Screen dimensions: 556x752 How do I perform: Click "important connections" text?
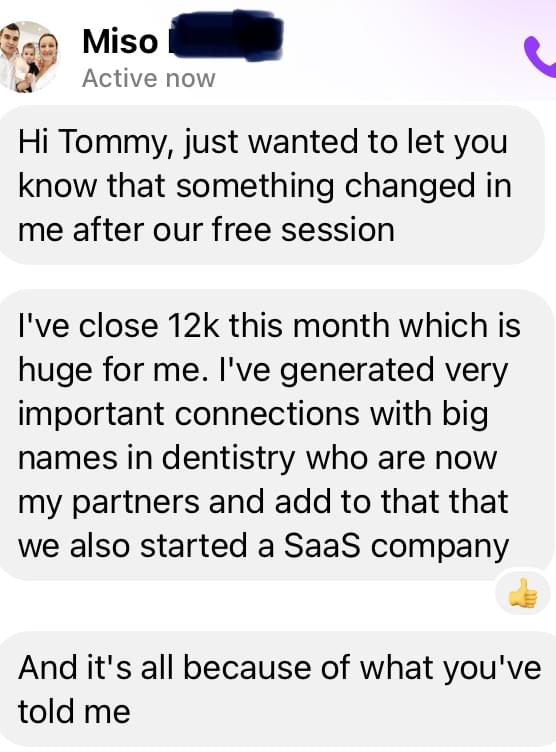point(189,413)
